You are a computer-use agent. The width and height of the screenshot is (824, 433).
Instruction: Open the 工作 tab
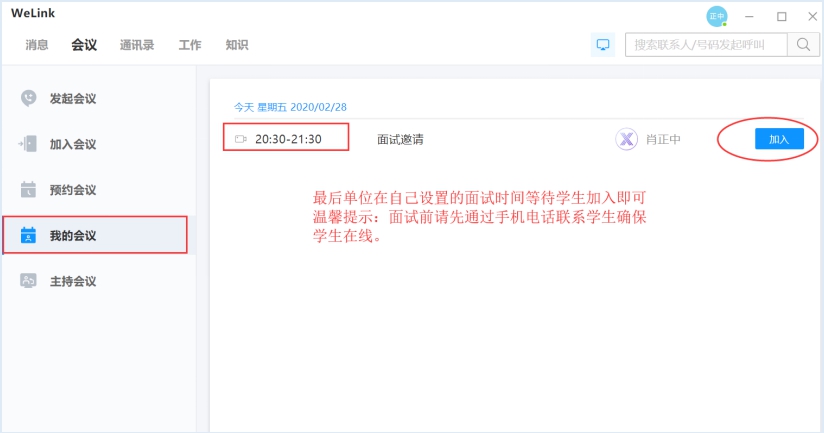tap(190, 45)
